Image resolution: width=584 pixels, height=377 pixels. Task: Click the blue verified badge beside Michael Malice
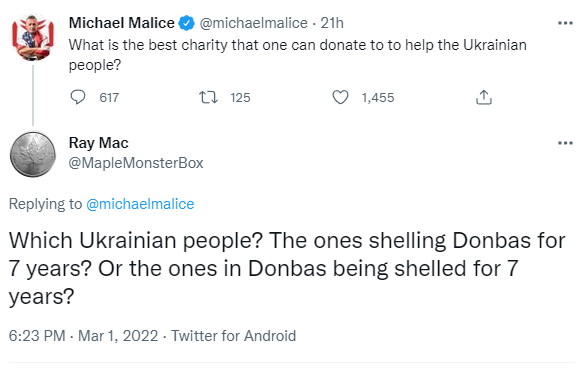pyautogui.click(x=187, y=23)
